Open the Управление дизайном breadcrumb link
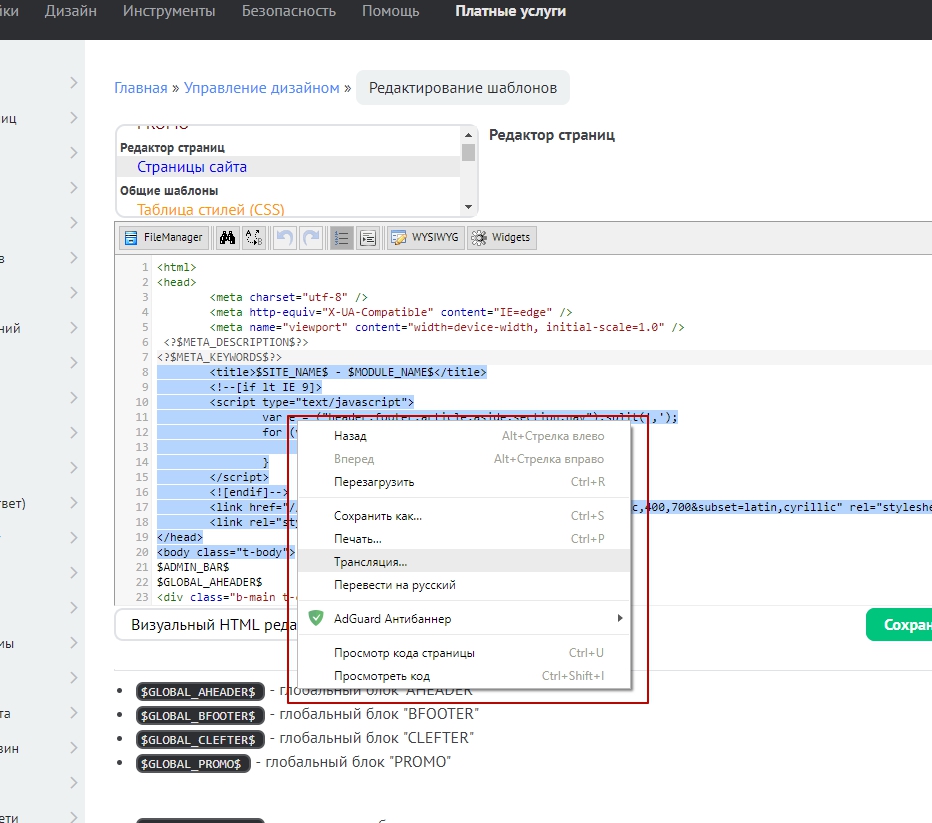This screenshot has width=932, height=823. [262, 88]
